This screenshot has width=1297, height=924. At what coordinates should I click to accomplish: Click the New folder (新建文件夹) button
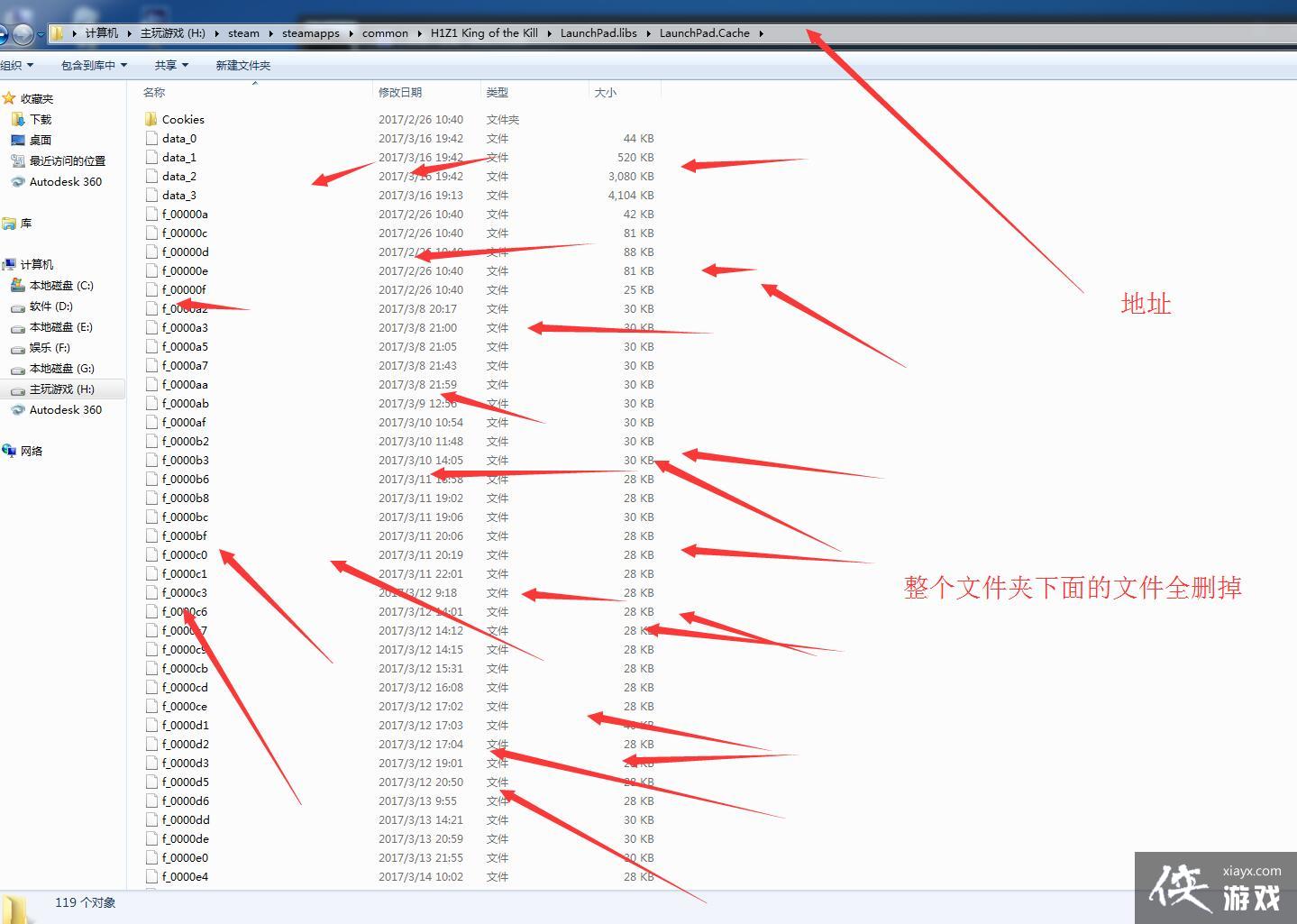(x=242, y=65)
